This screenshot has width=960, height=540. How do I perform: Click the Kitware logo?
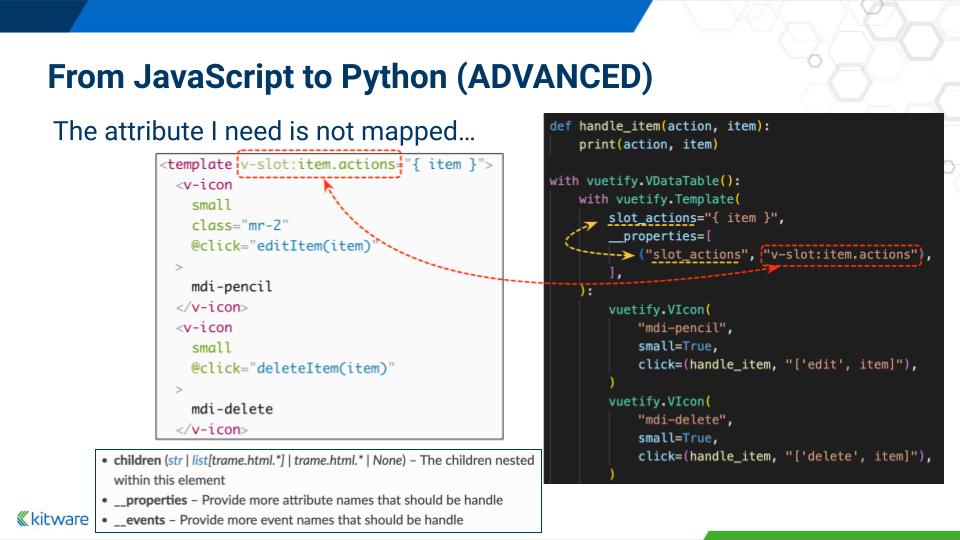(x=53, y=519)
